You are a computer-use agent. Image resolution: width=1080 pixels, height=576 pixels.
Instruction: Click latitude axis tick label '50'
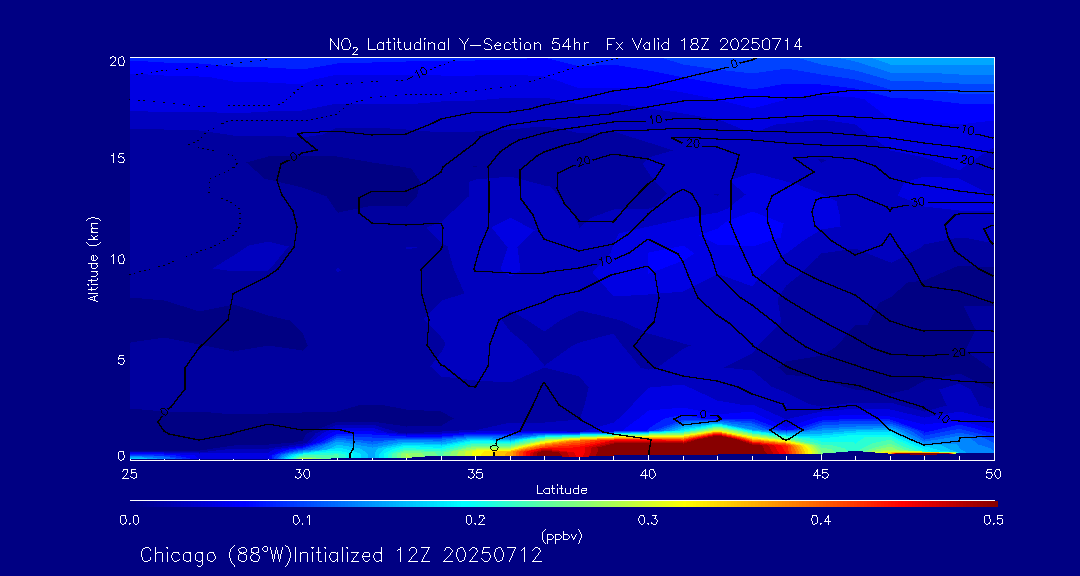[994, 474]
